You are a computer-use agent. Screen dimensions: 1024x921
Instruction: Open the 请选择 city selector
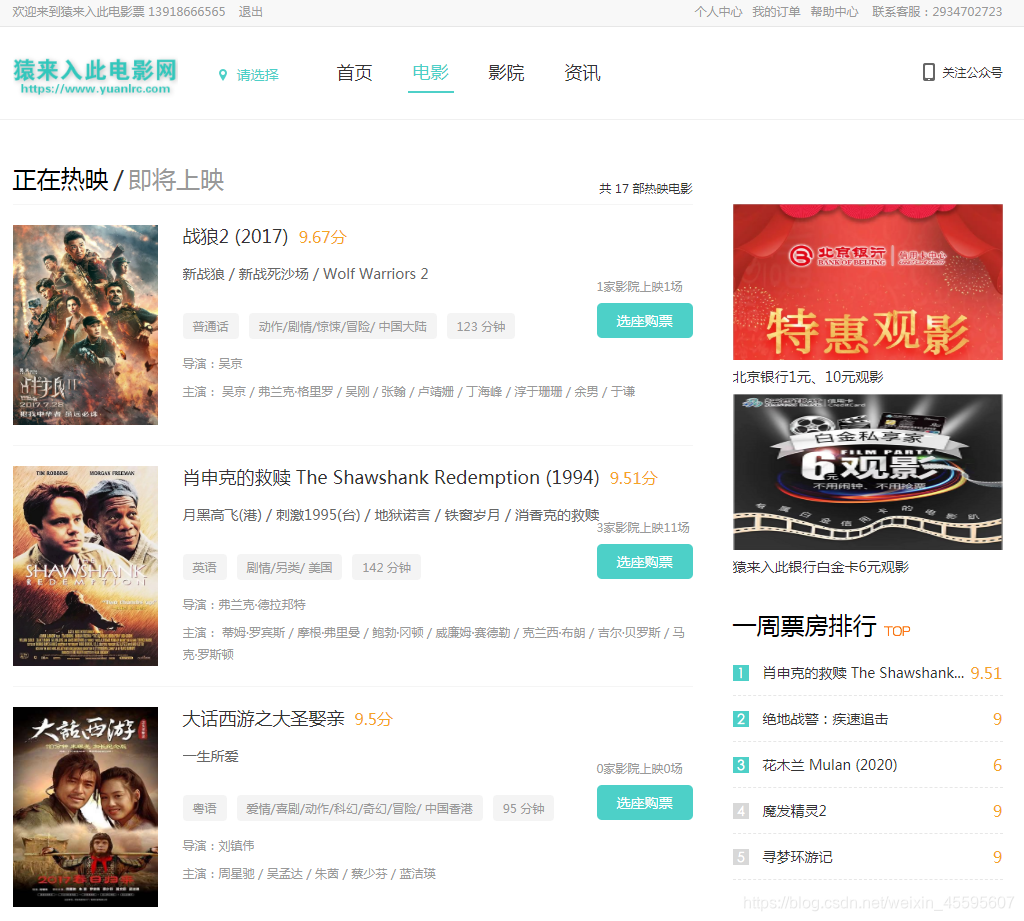(257, 75)
